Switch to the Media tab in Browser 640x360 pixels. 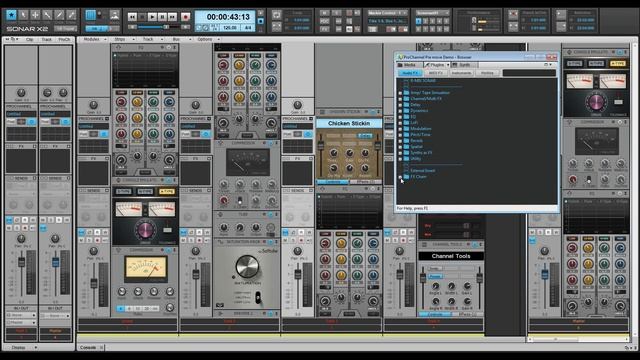409,65
